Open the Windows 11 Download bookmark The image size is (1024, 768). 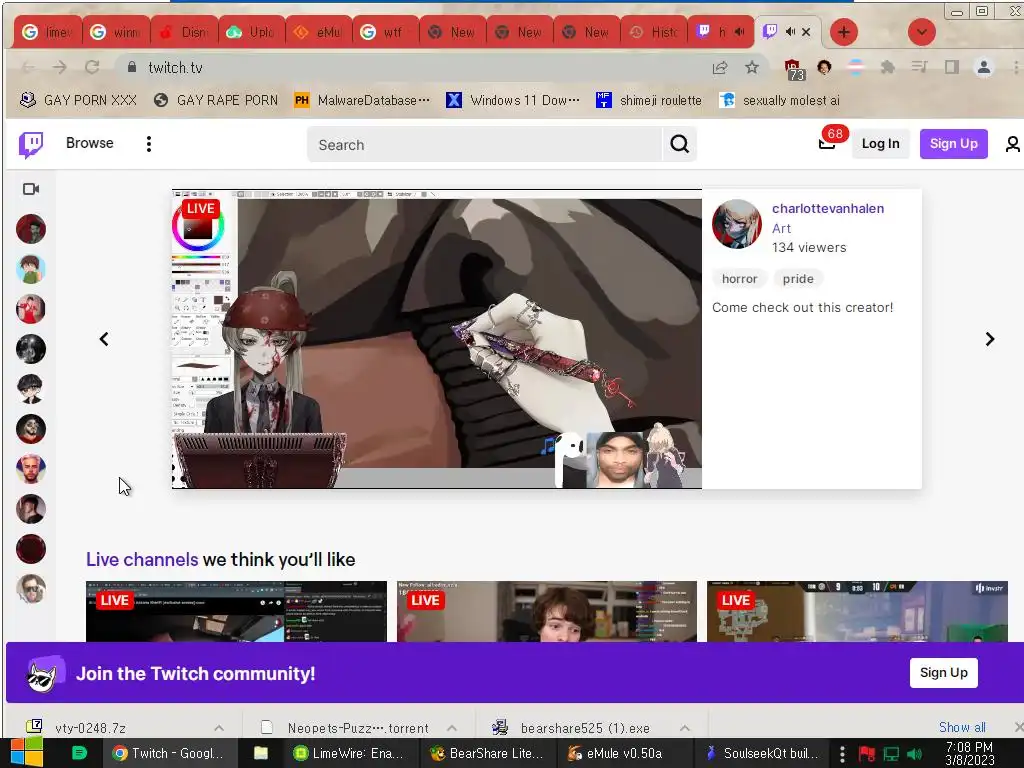point(513,100)
